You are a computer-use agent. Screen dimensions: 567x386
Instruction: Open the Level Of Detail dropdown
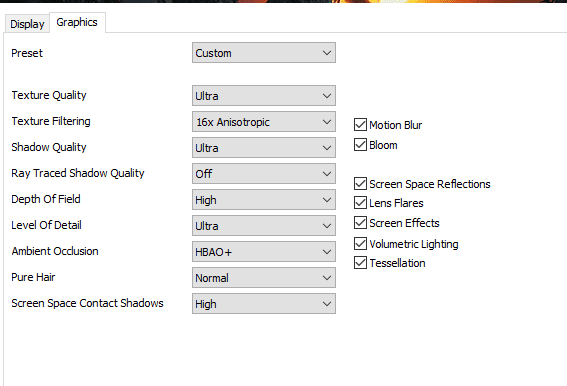[264, 226]
